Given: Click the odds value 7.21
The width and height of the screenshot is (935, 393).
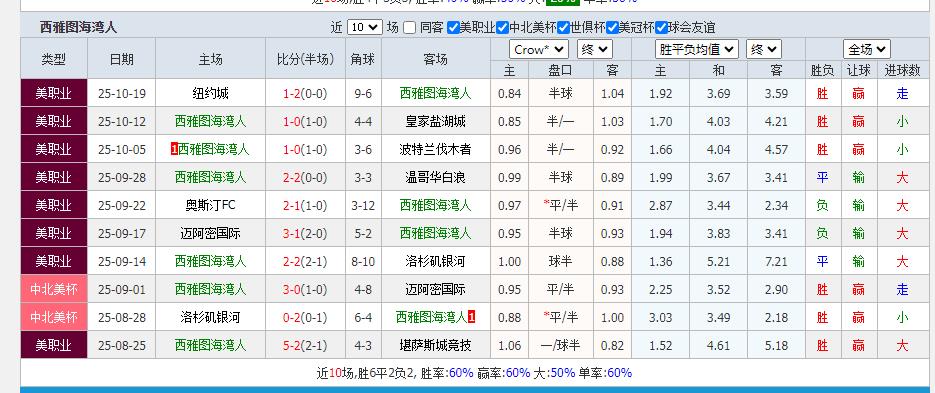Looking at the screenshot, I should click(776, 261).
